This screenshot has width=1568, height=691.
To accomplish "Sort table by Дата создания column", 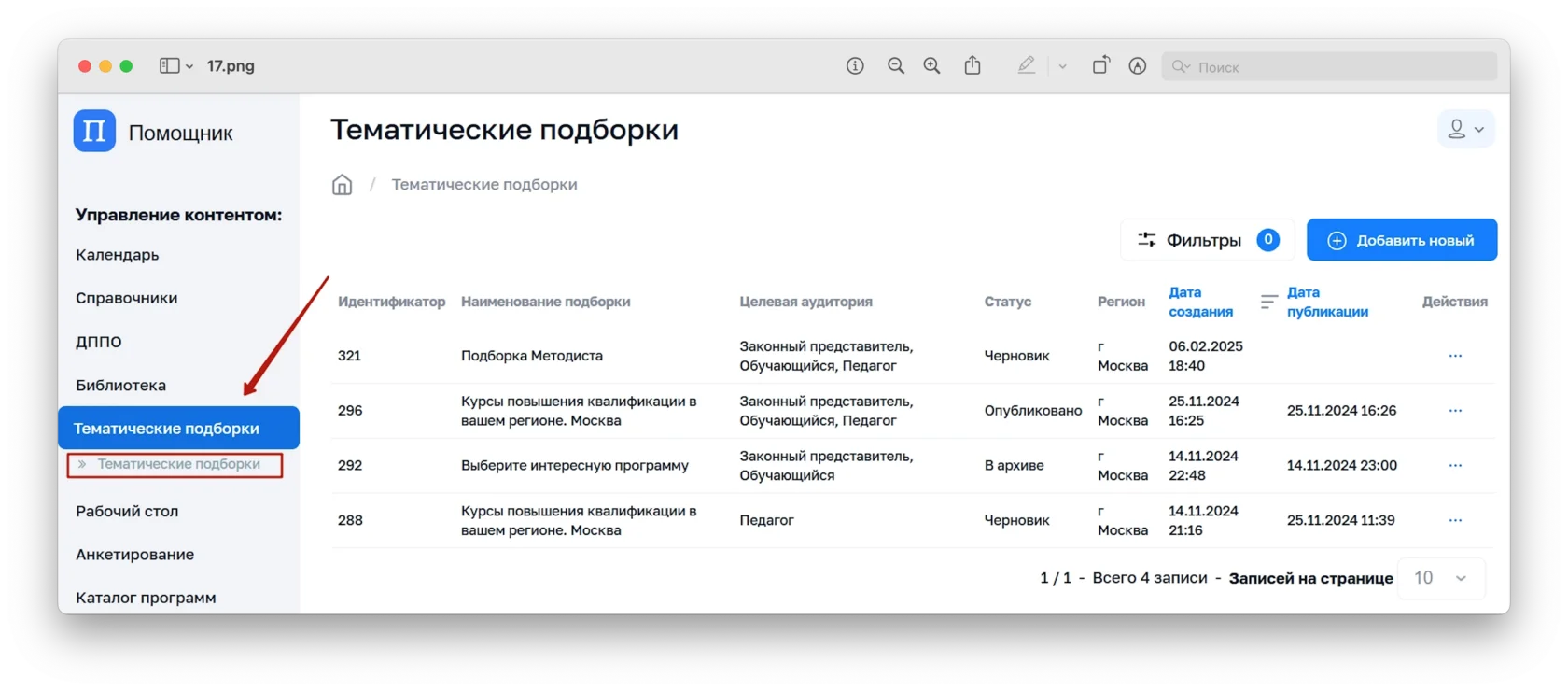I will click(1200, 302).
